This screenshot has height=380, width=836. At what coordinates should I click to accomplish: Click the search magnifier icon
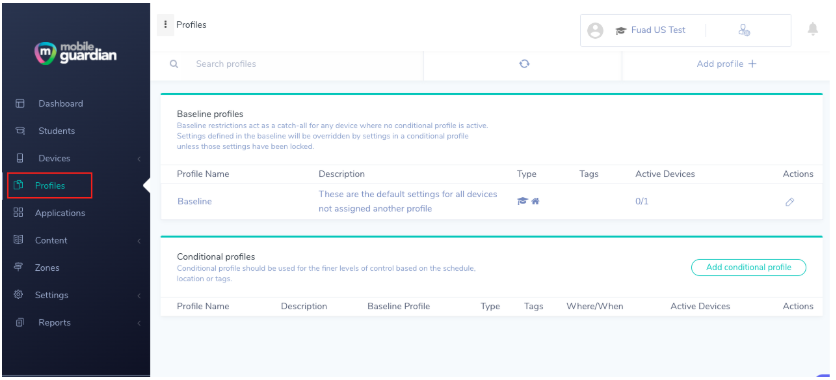174,64
